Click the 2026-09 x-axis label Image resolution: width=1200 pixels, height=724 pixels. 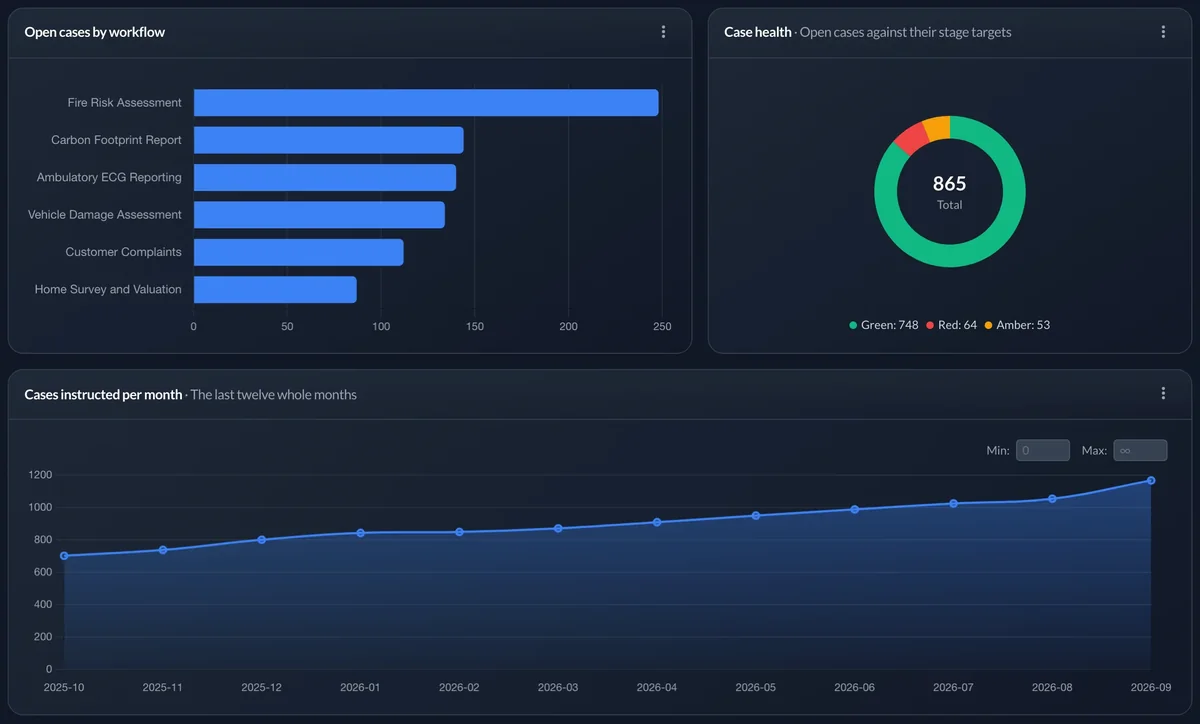pos(1151,687)
